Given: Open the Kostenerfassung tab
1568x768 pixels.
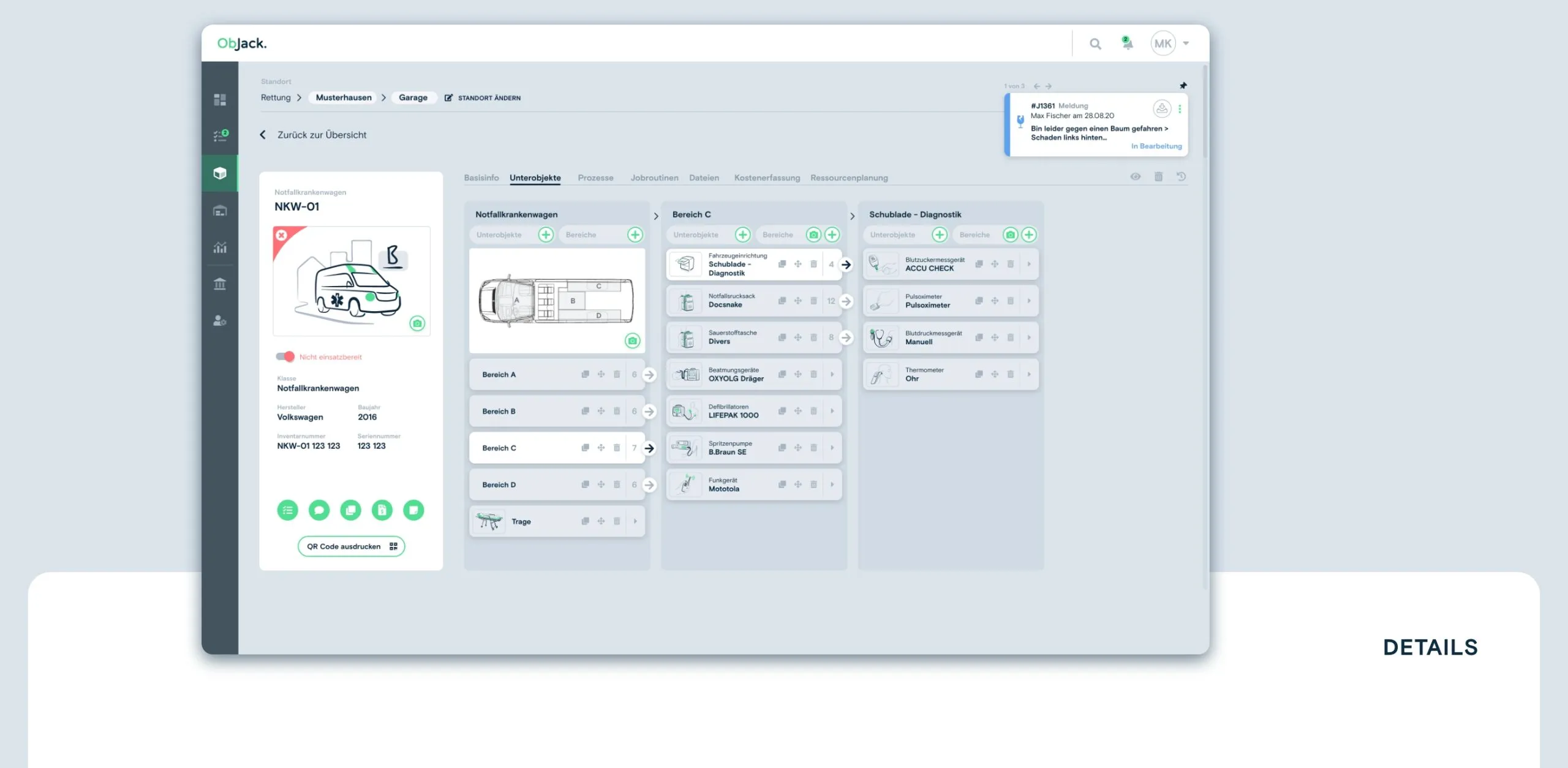Looking at the screenshot, I should tap(766, 178).
